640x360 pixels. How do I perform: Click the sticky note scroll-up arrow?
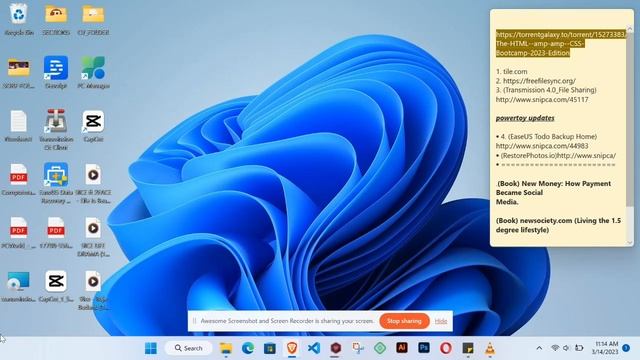630,29
